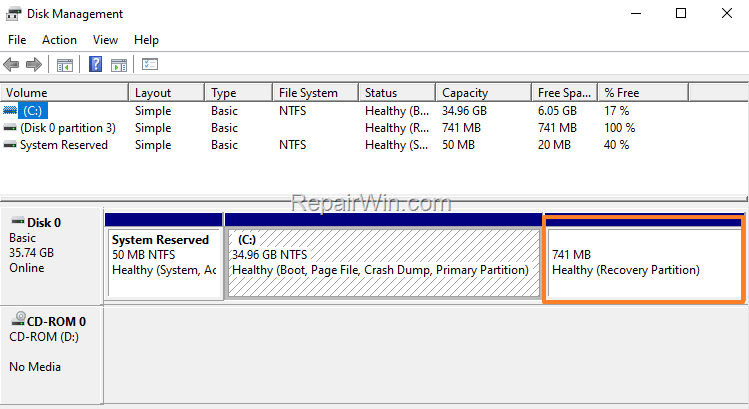Image resolution: width=749 pixels, height=409 pixels.
Task: Click the Forward arrow toolbar icon
Action: pos(33,65)
